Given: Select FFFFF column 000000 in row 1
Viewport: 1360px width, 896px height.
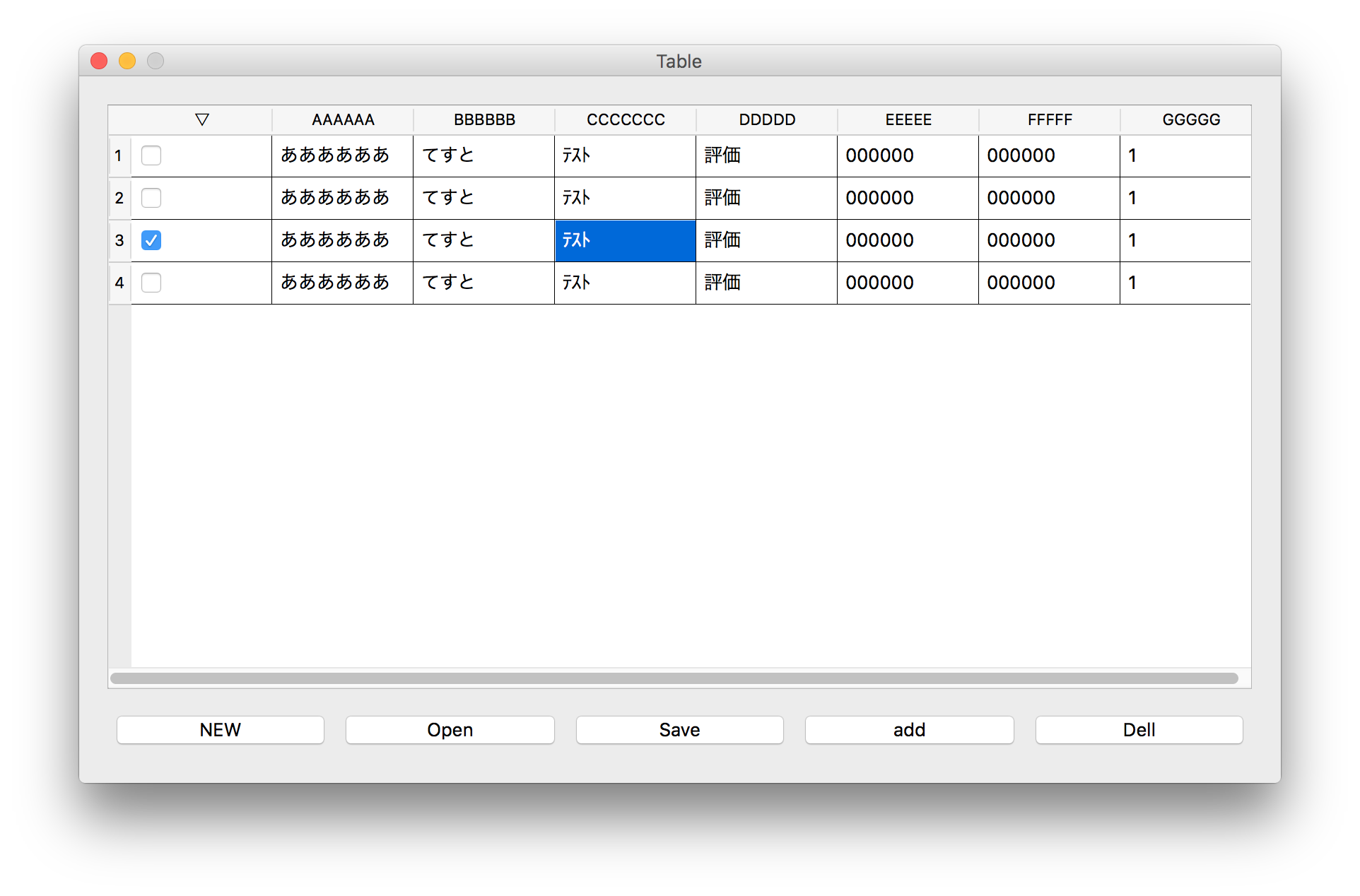Looking at the screenshot, I should [x=1050, y=155].
